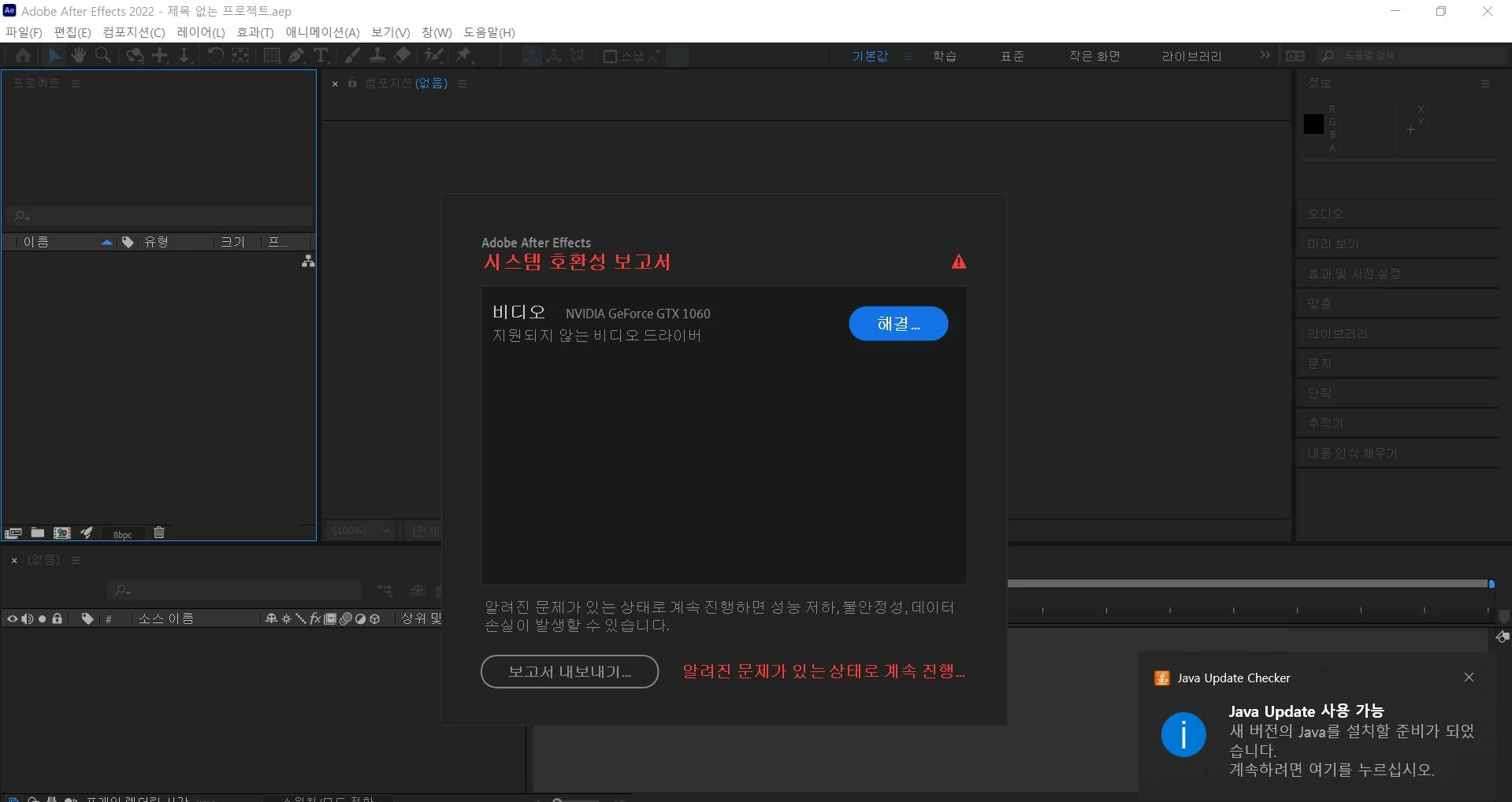The width and height of the screenshot is (1512, 802).
Task: Click the red warning triangle in dialog
Action: pyautogui.click(x=958, y=262)
